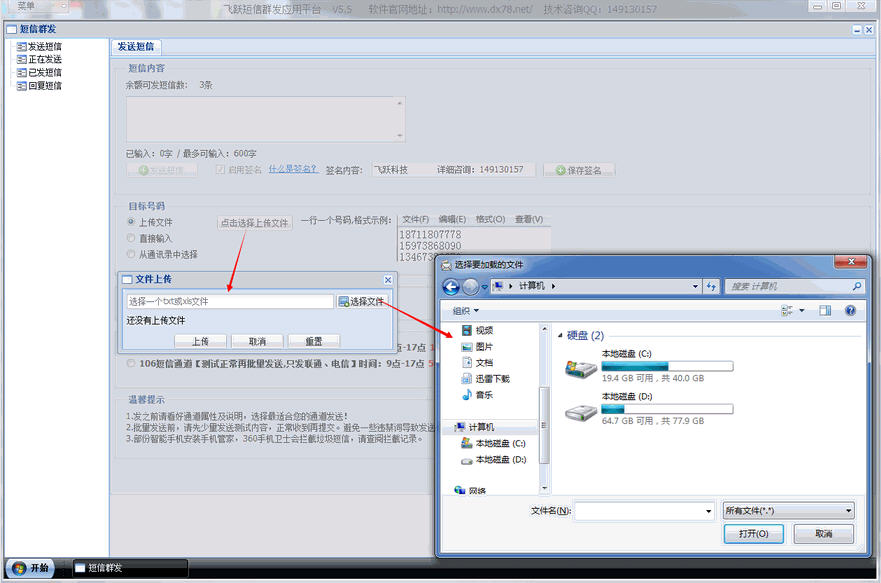881x583 pixels.
Task: Open the 组织 dropdown menu
Action: (x=466, y=311)
